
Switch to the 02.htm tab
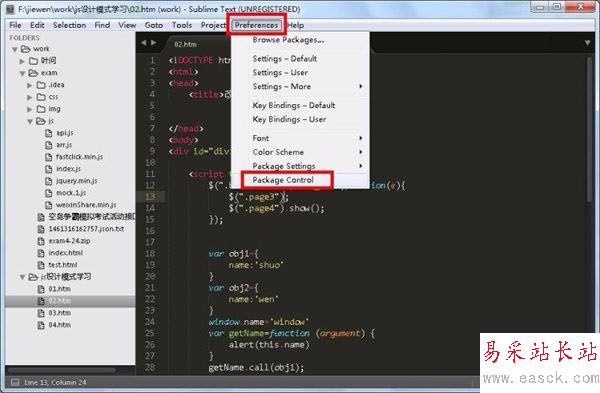186,44
